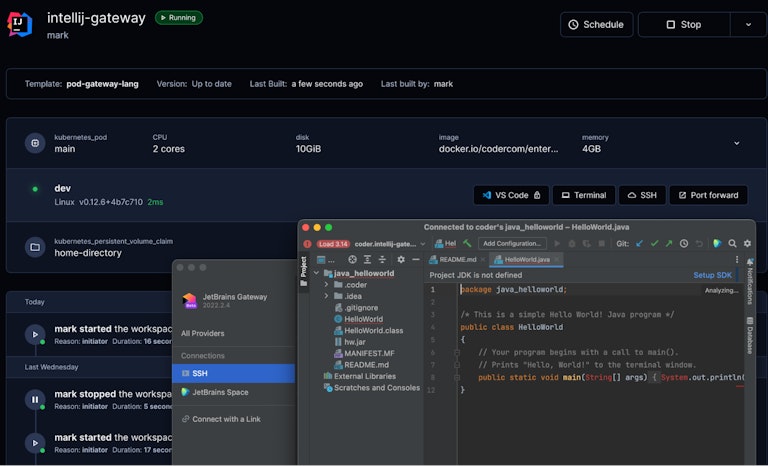Click the Schedule button
Viewport: 768px width, 466px height.
pos(596,24)
